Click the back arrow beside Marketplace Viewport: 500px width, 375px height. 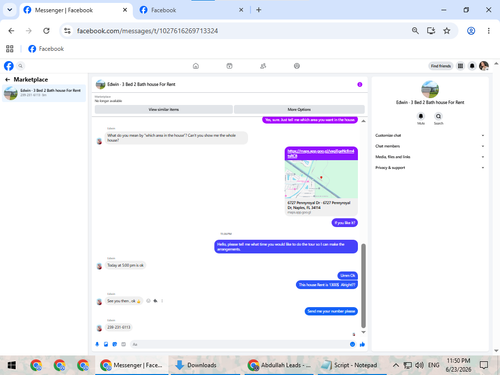pos(7,80)
